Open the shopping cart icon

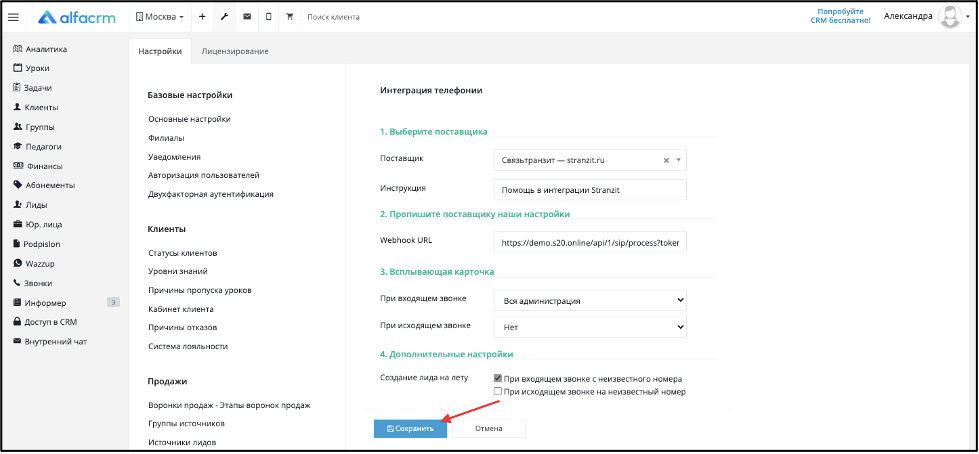click(x=290, y=17)
